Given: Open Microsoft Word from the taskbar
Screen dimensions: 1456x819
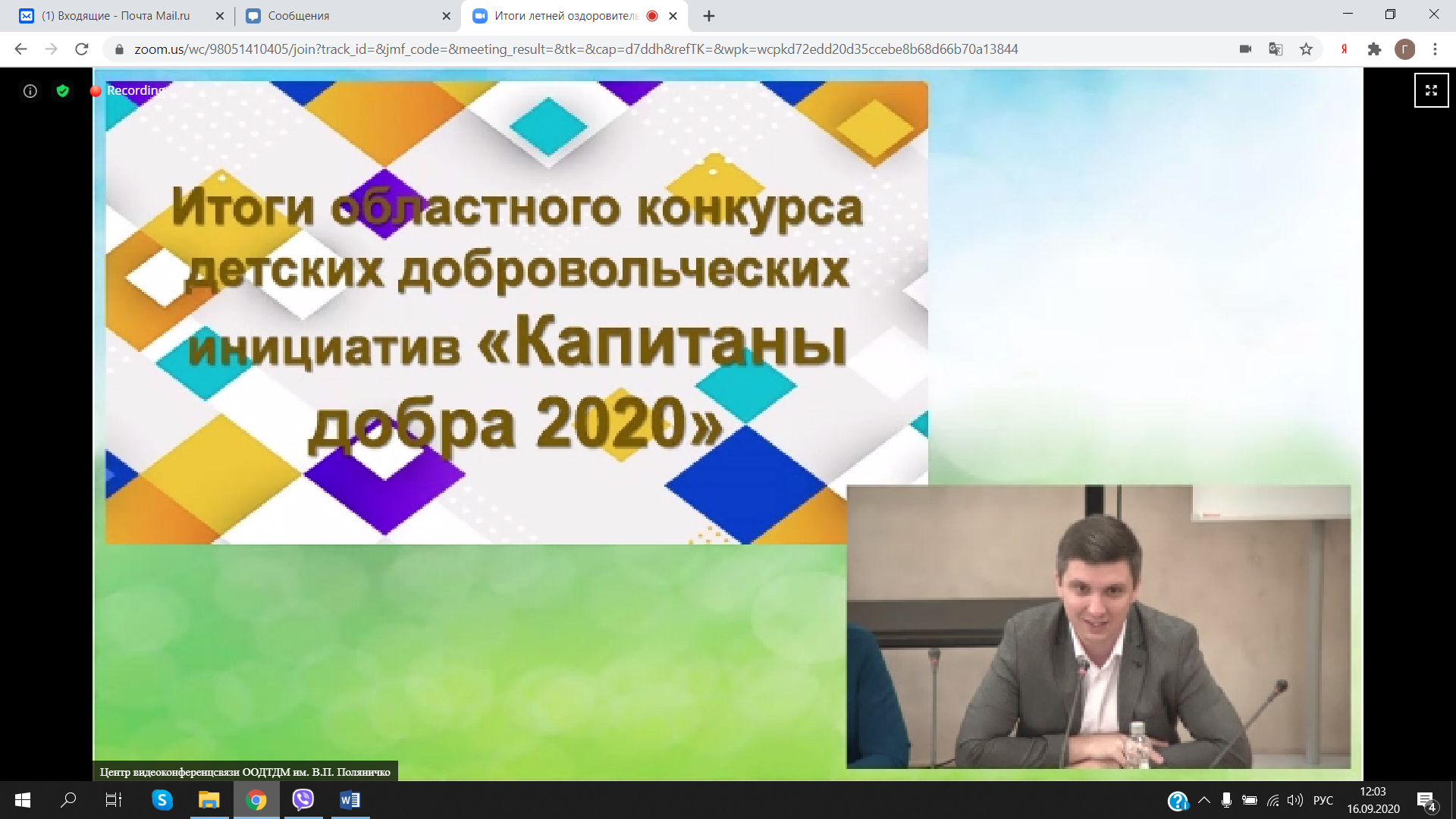Looking at the screenshot, I should [350, 800].
